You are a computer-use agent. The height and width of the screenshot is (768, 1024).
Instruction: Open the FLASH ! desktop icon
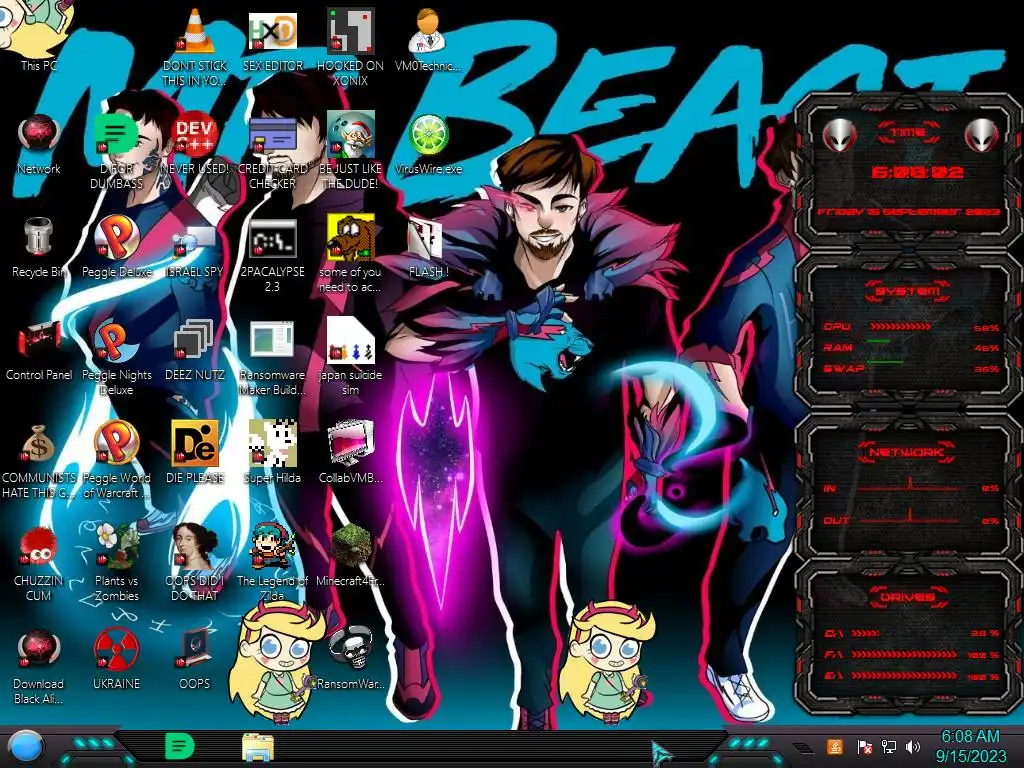(x=426, y=238)
